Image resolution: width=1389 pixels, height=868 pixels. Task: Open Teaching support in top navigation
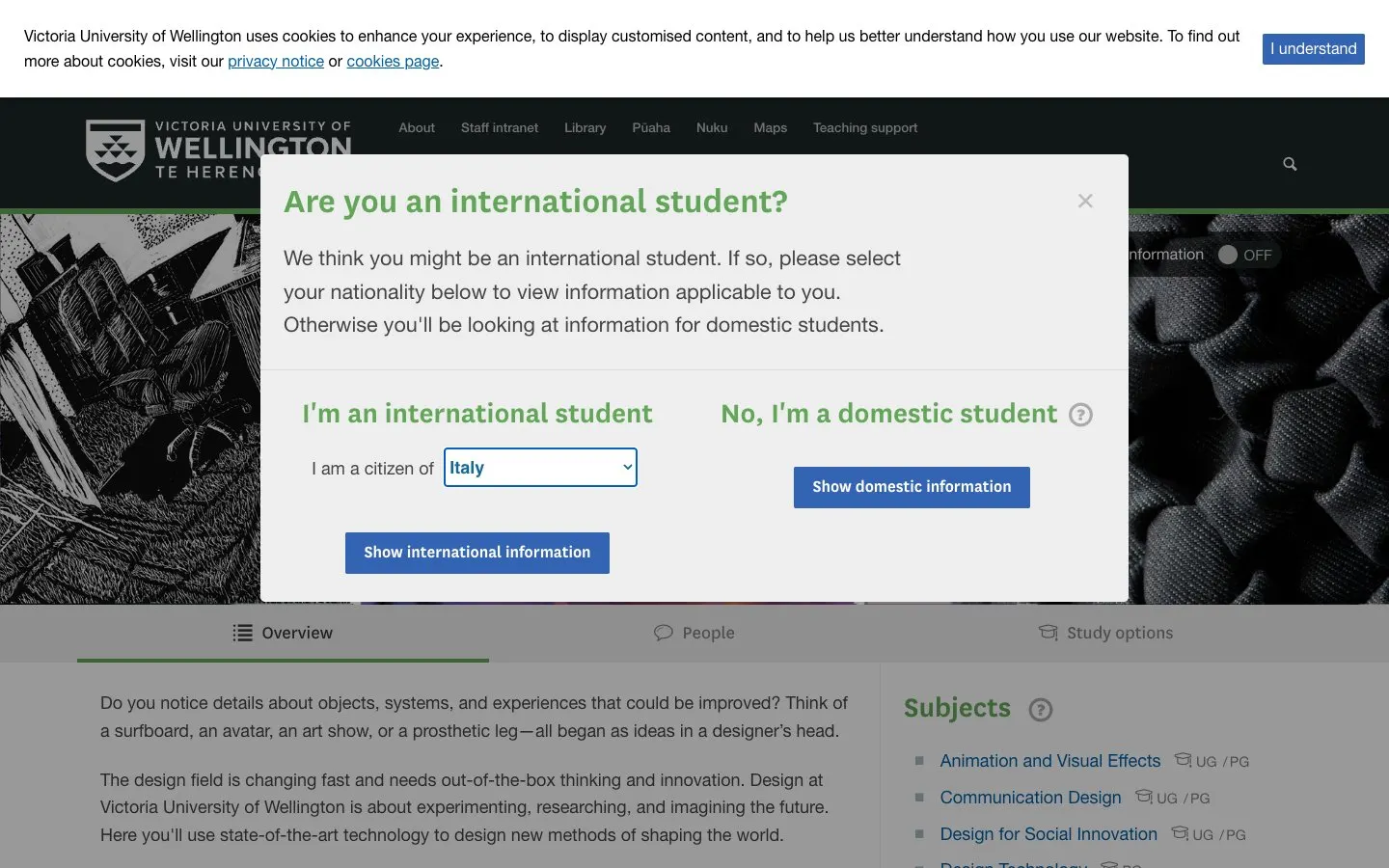[865, 127]
